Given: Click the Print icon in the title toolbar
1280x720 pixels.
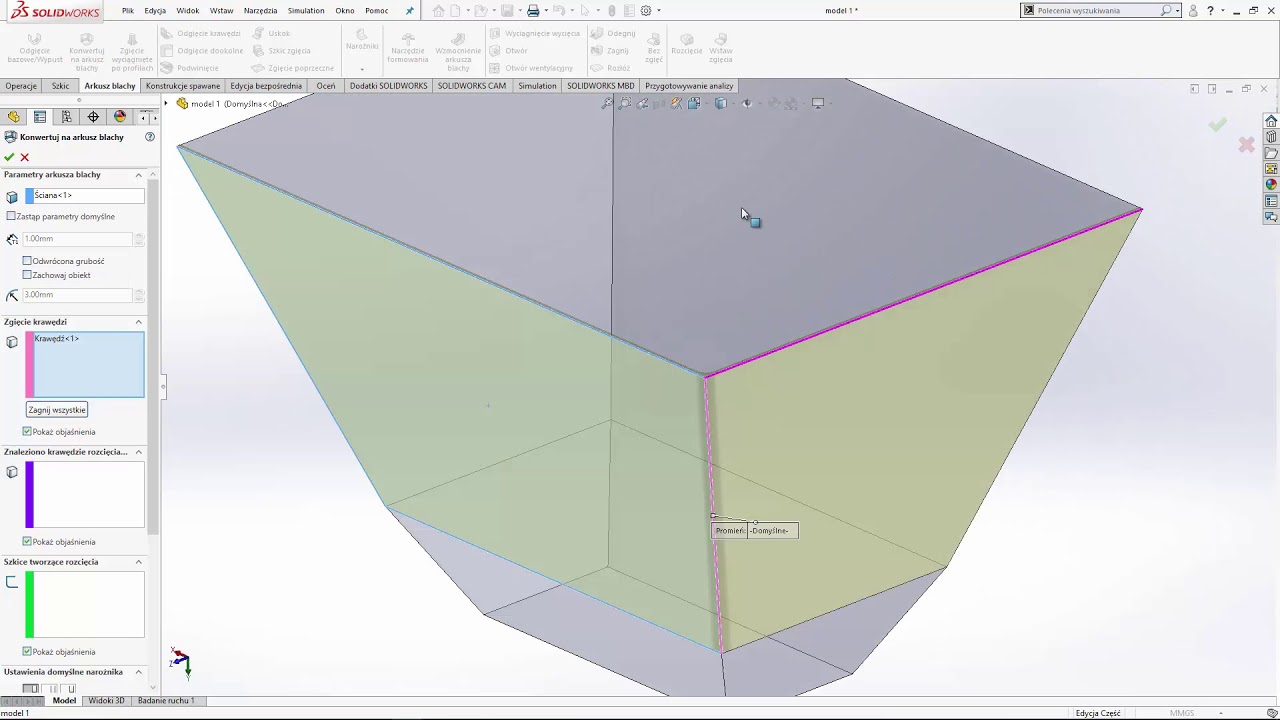Looking at the screenshot, I should pos(533,11).
